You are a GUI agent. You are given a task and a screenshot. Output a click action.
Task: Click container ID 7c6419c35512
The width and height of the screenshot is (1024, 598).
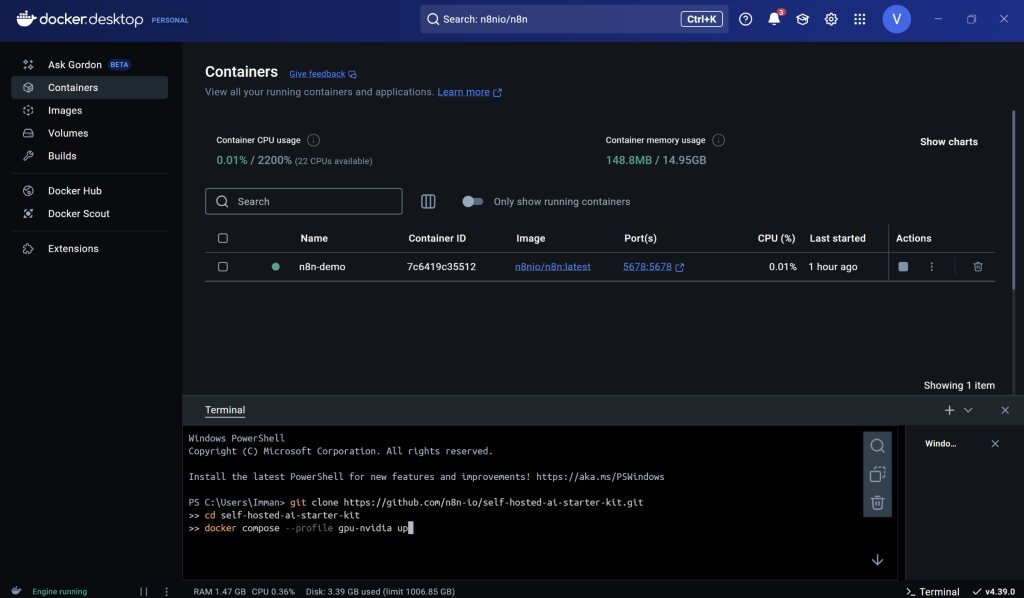[441, 267]
